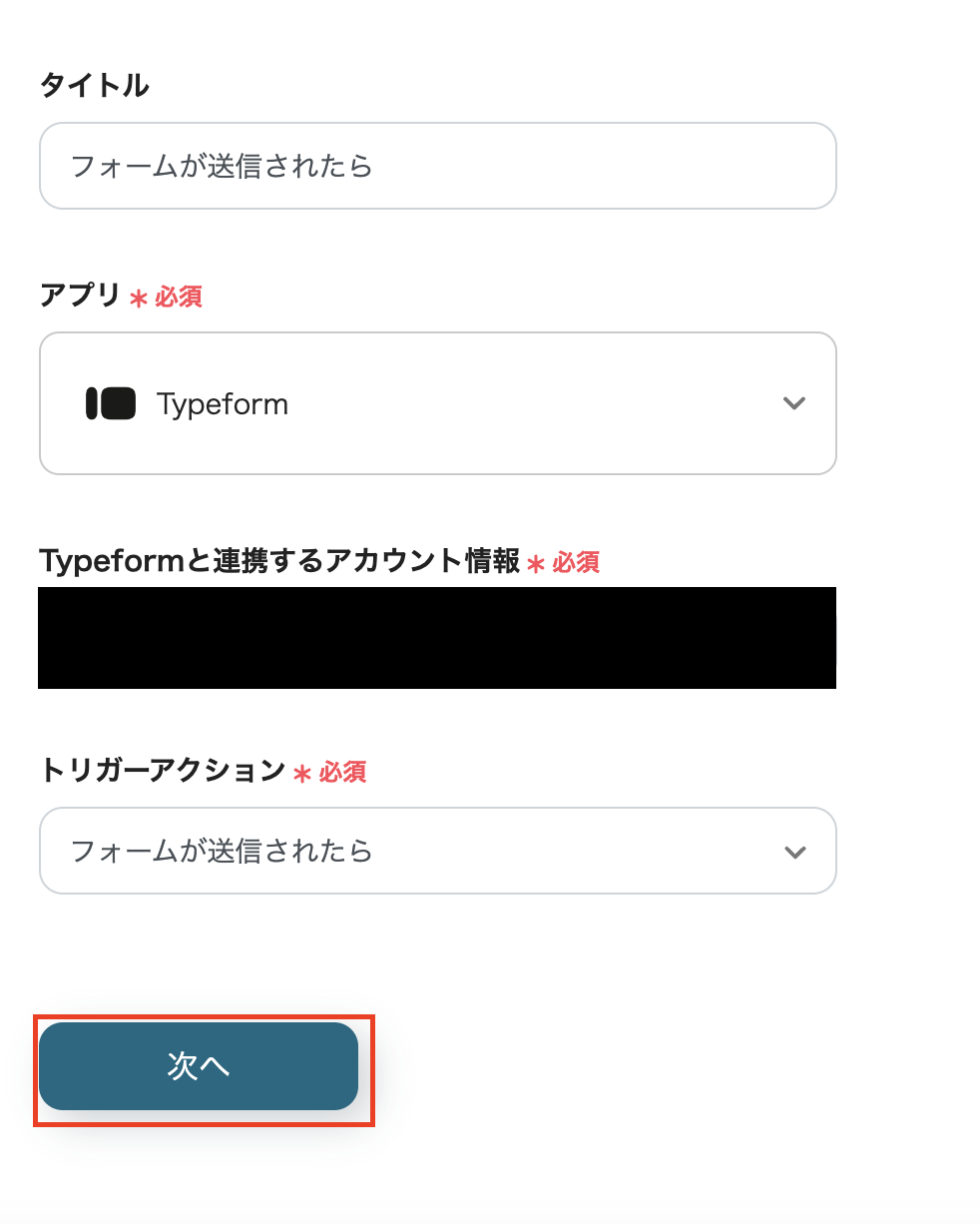Select the フォームが送信されたら title text box

click(x=437, y=166)
